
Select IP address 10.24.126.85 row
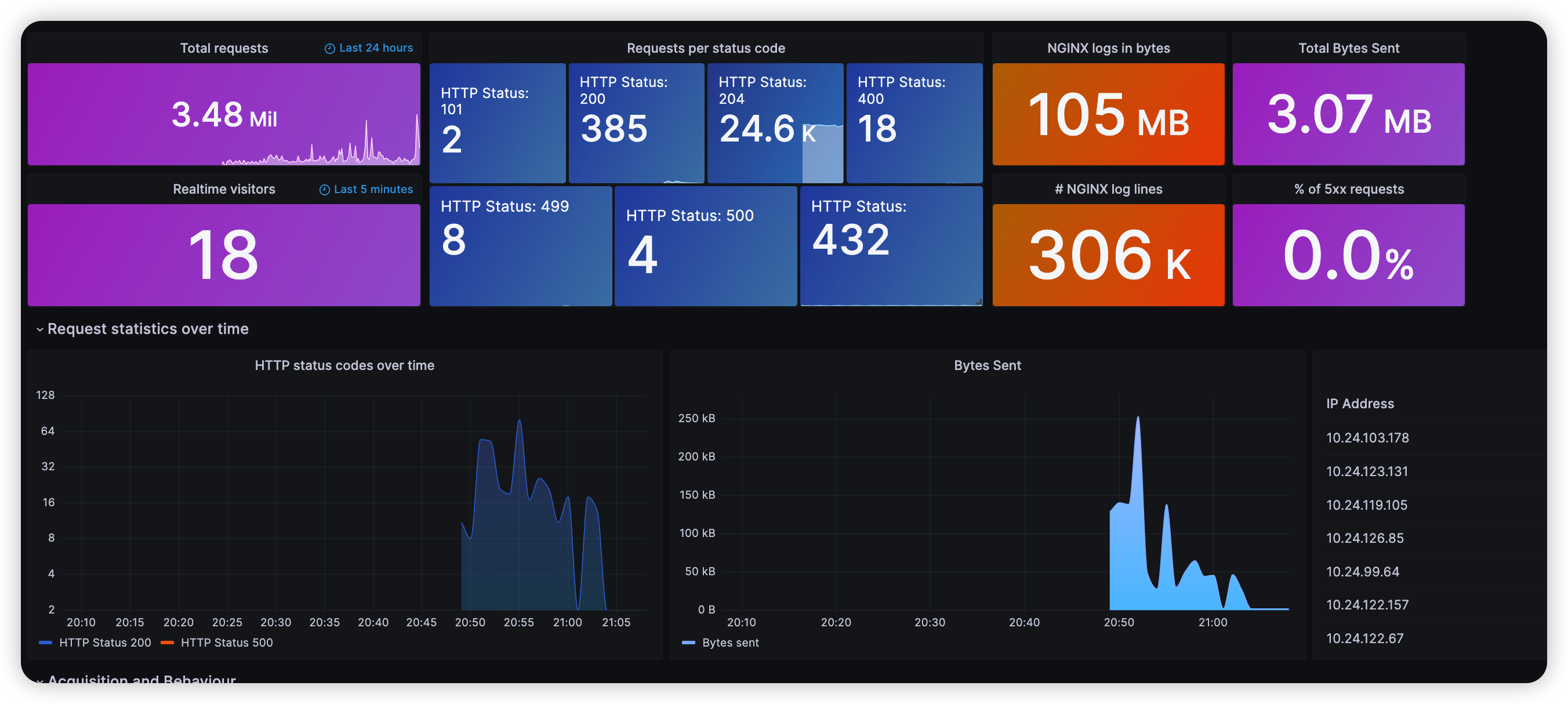click(1364, 538)
